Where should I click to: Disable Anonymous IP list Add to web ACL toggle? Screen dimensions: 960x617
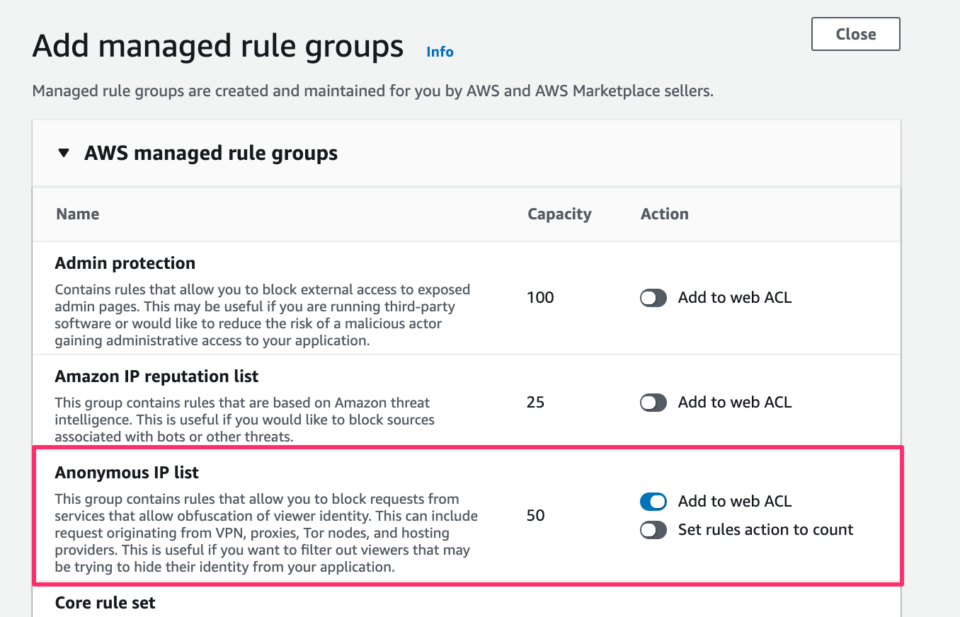pos(653,501)
